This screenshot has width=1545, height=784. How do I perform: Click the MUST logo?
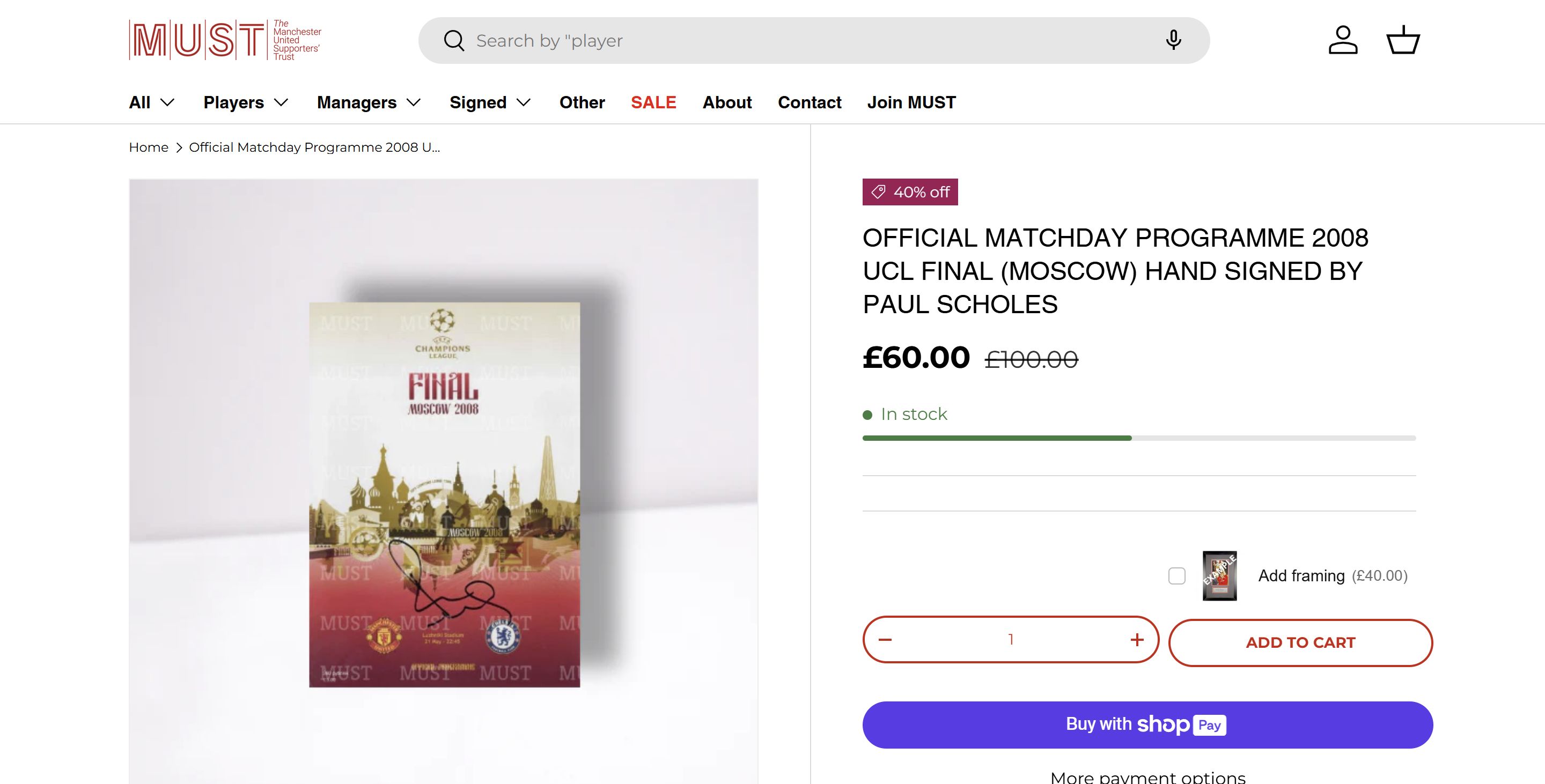(225, 40)
